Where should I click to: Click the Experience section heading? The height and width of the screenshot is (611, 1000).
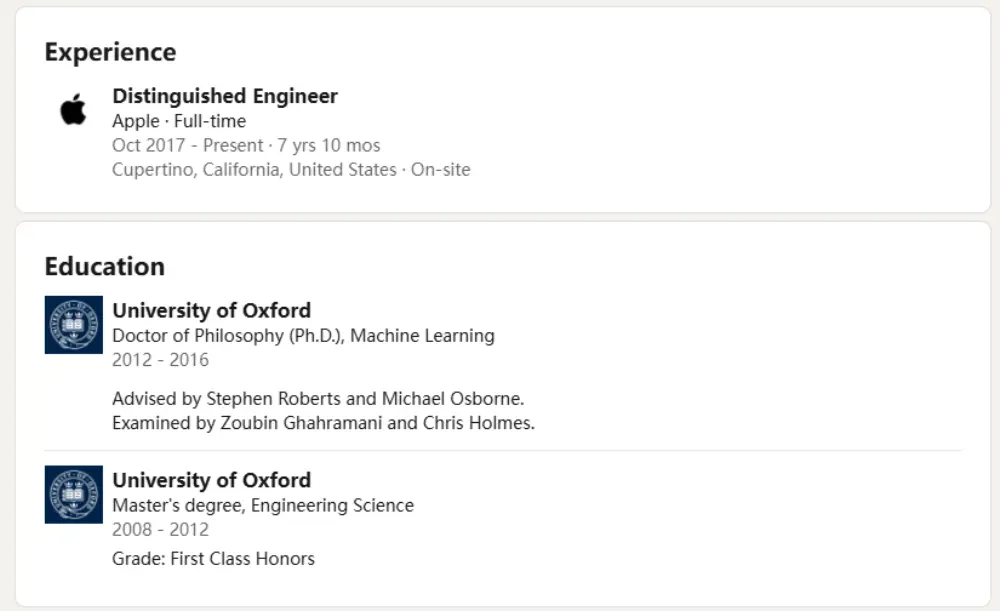110,52
